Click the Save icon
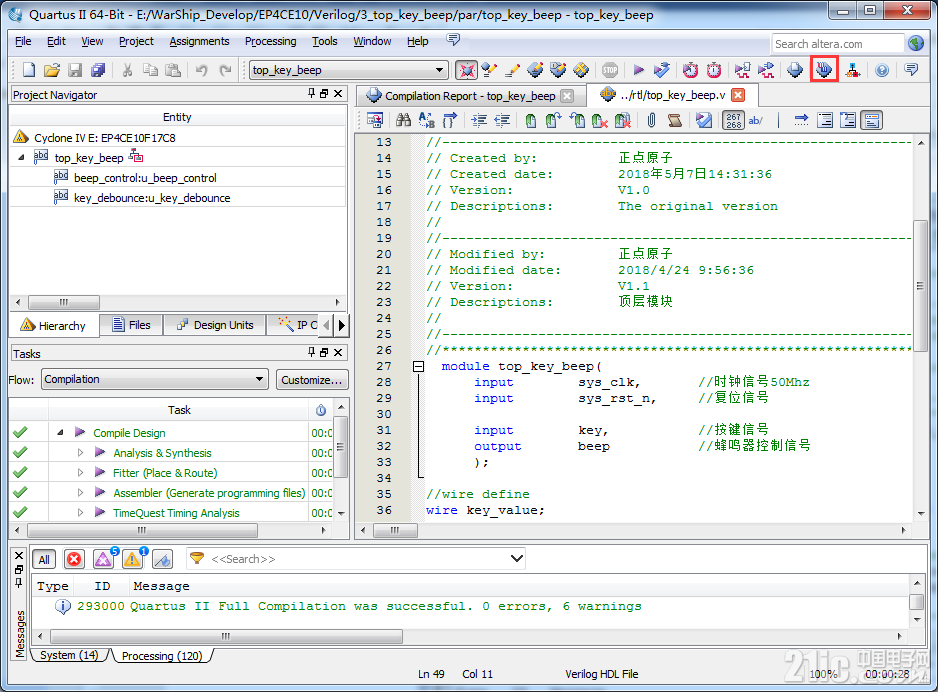938x692 pixels. [75, 70]
